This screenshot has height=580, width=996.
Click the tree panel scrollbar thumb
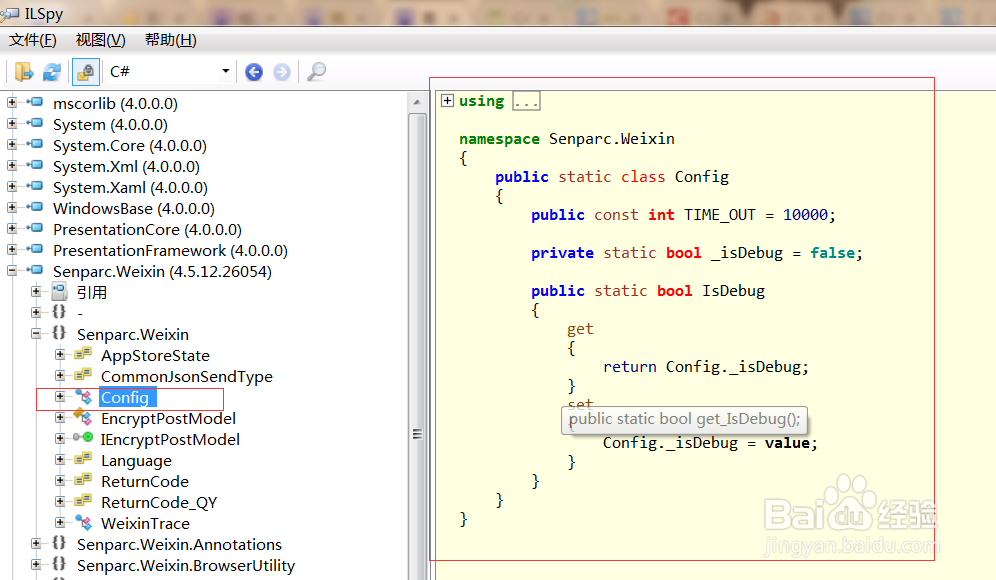point(417,346)
